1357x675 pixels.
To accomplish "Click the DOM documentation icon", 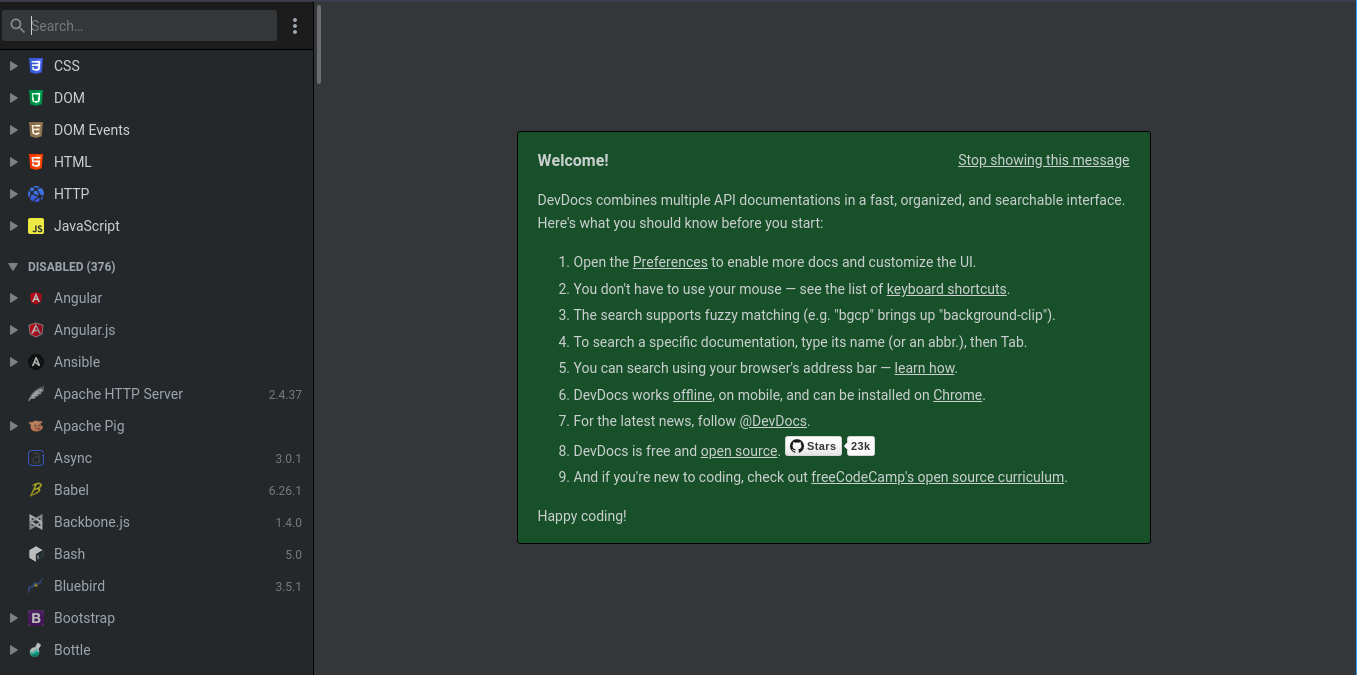I will (36, 98).
